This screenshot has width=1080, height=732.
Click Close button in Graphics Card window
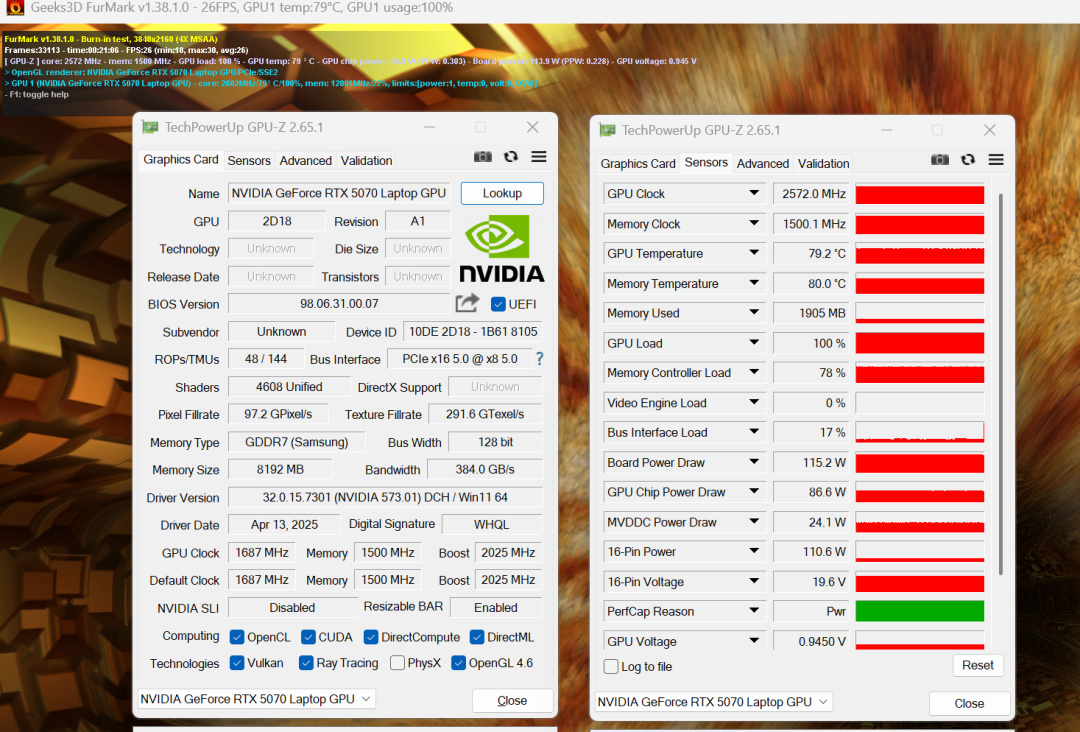tap(512, 700)
